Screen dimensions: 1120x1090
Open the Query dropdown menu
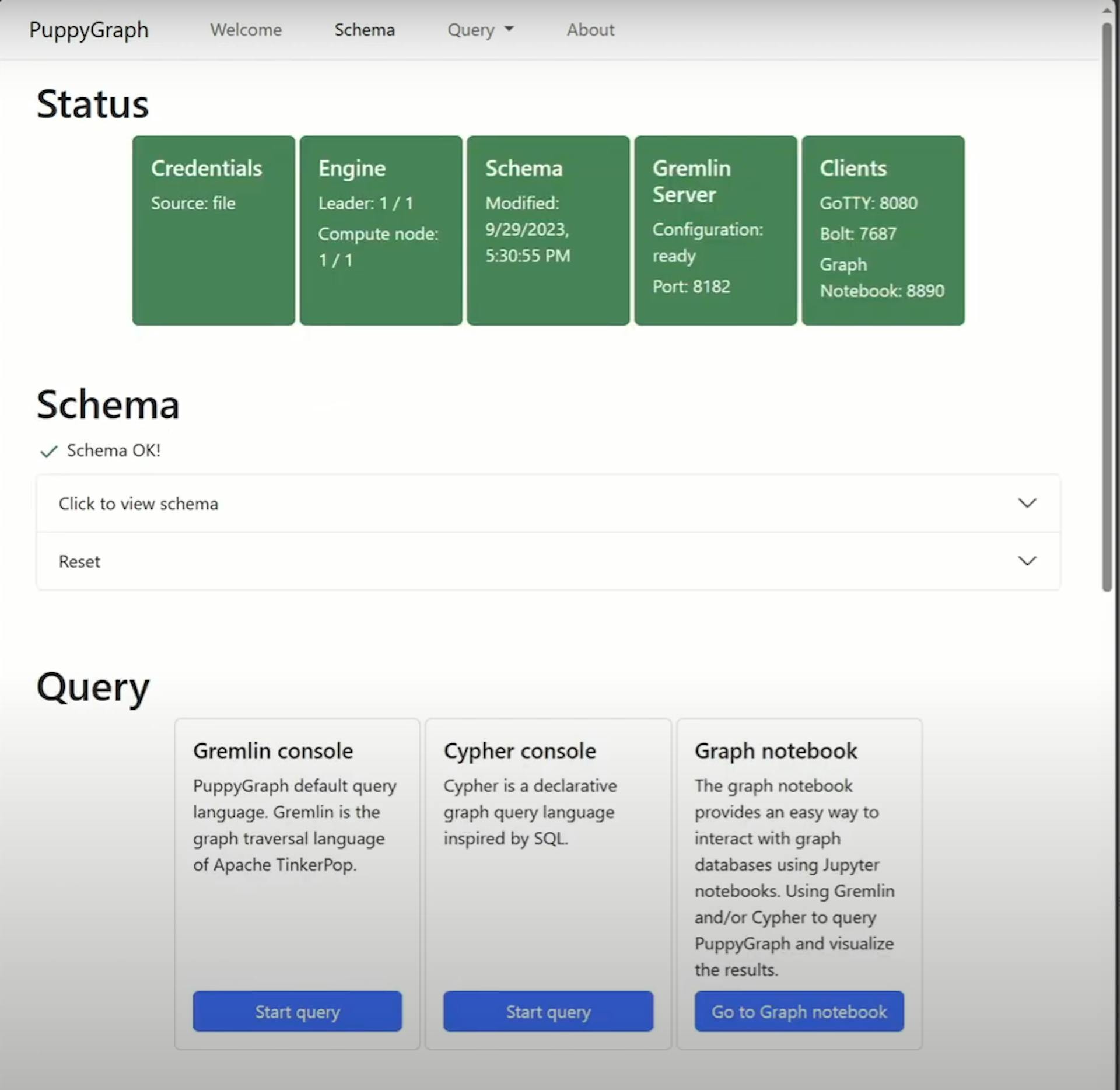click(x=481, y=30)
